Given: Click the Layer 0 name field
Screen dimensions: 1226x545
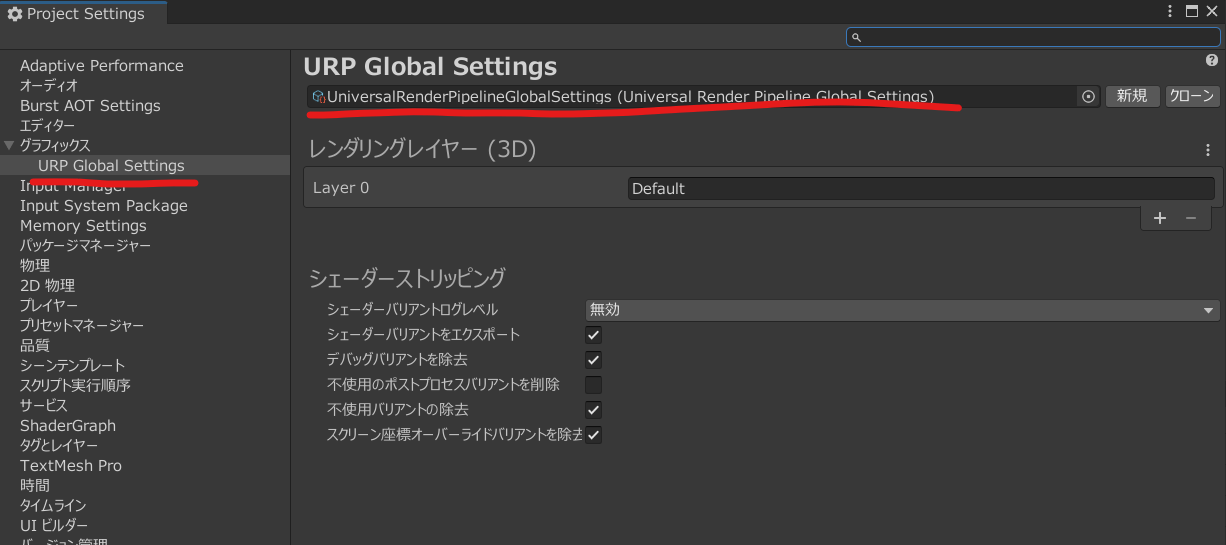Looking at the screenshot, I should pos(920,188).
